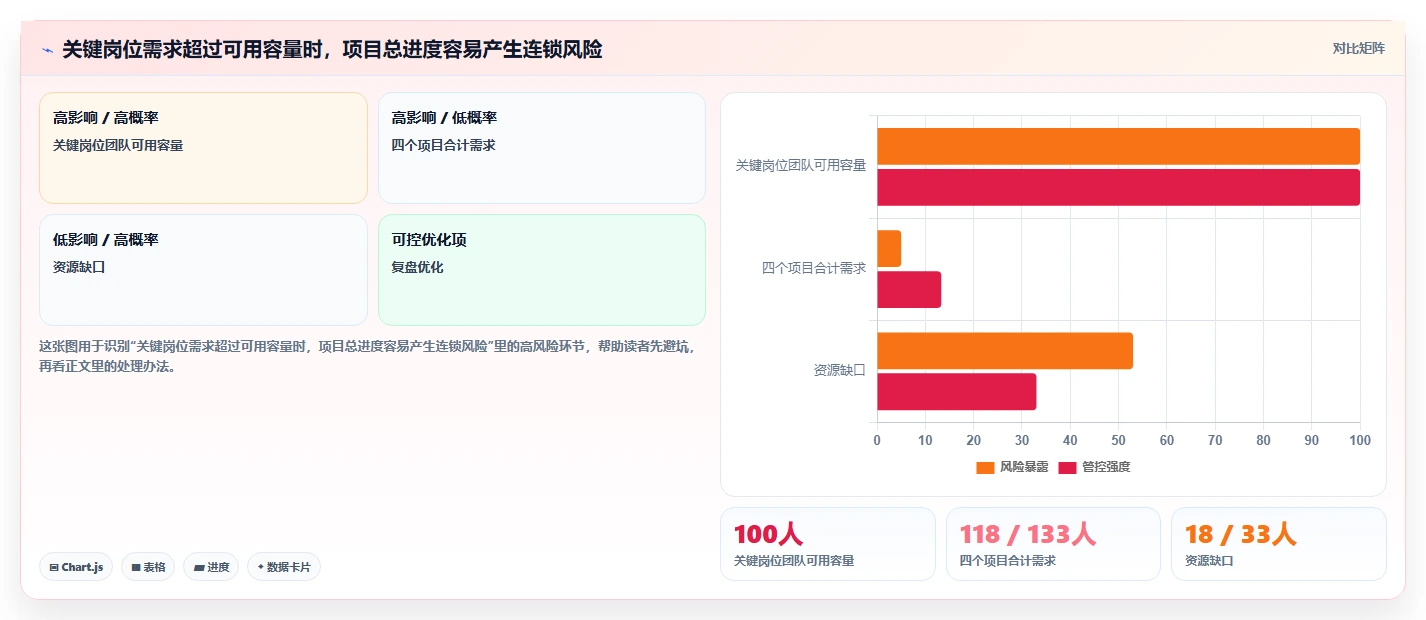
Task: Click orange bar for 关键岗位团队可用容量
Action: 1118,146
